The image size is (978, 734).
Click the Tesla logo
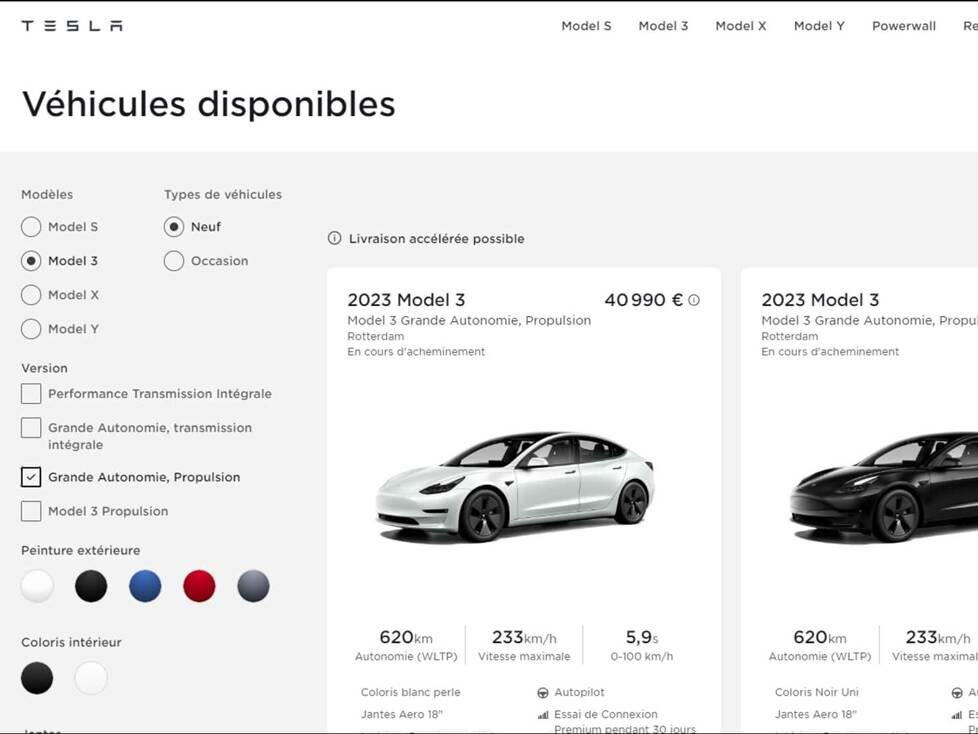(72, 26)
